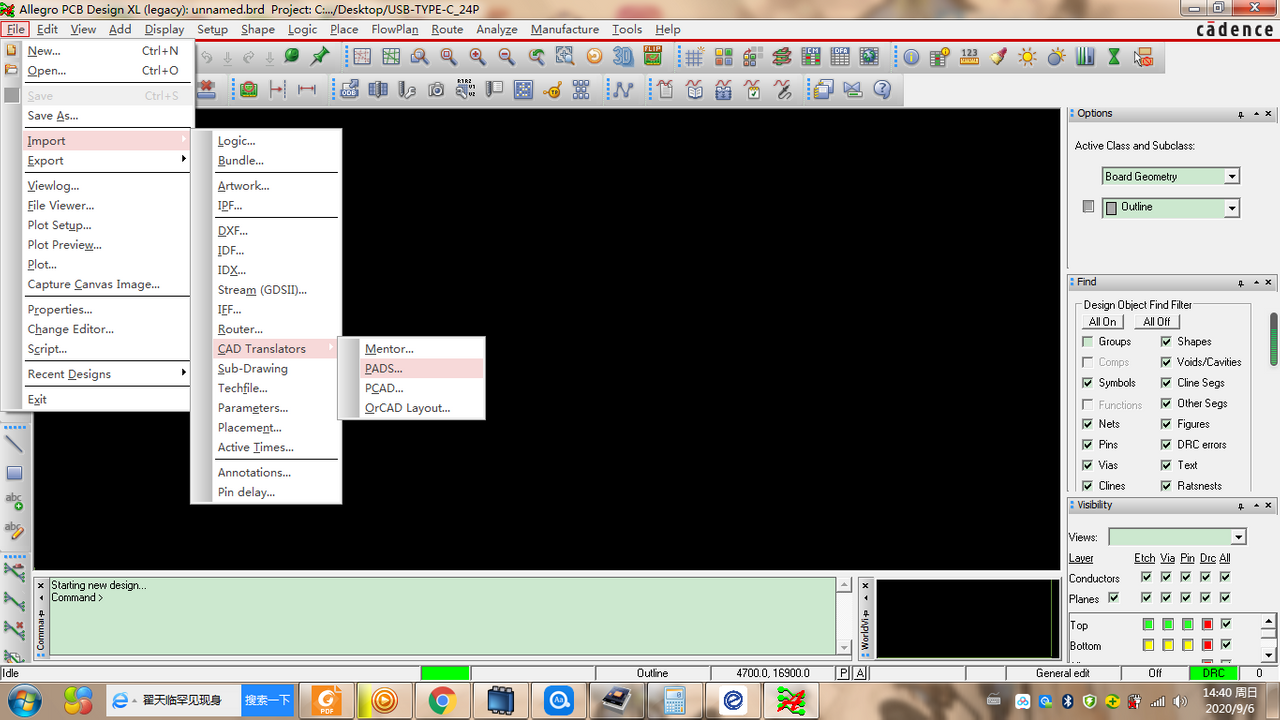
Task: Click the P button in status bar
Action: (844, 674)
